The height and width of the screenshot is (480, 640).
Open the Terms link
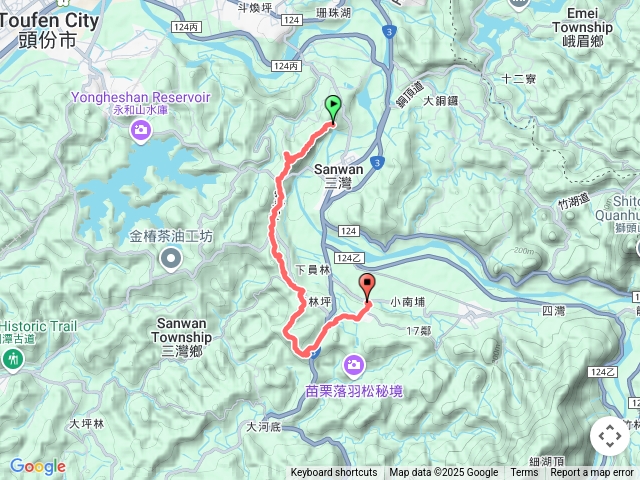pyautogui.click(x=524, y=473)
